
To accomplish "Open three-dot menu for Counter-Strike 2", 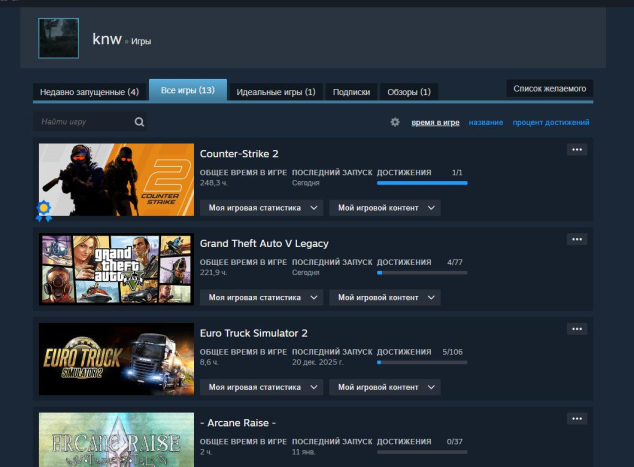I will [x=577, y=150].
